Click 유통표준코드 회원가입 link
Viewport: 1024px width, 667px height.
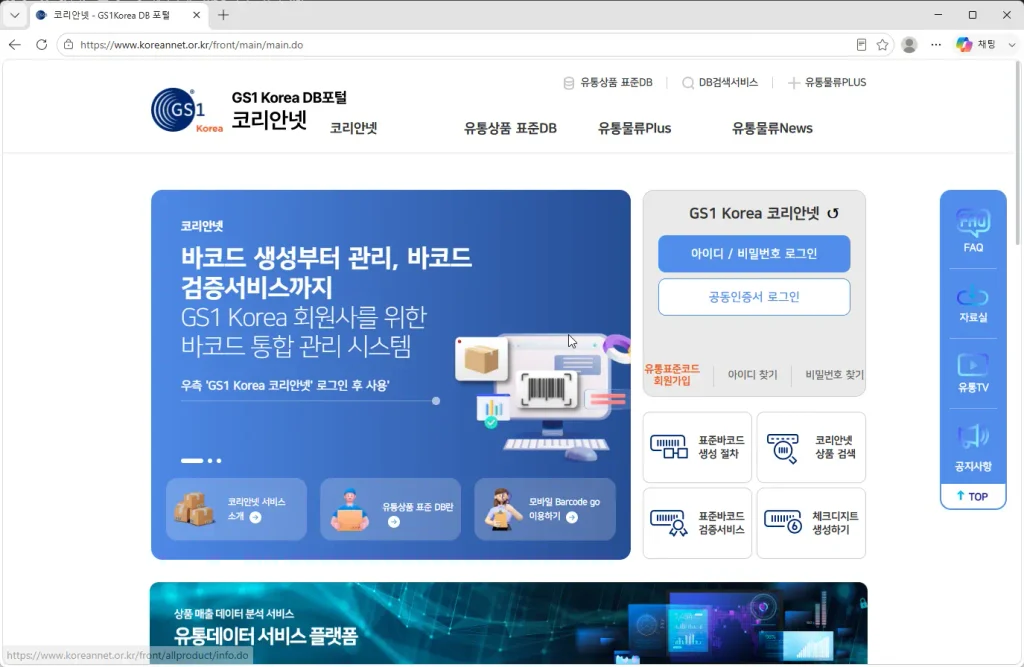coord(672,374)
